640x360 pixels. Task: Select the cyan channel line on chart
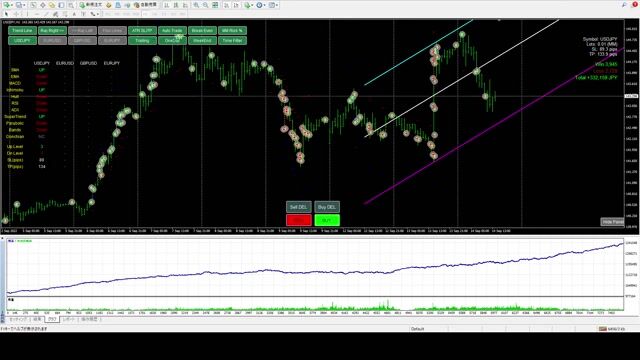tap(418, 52)
